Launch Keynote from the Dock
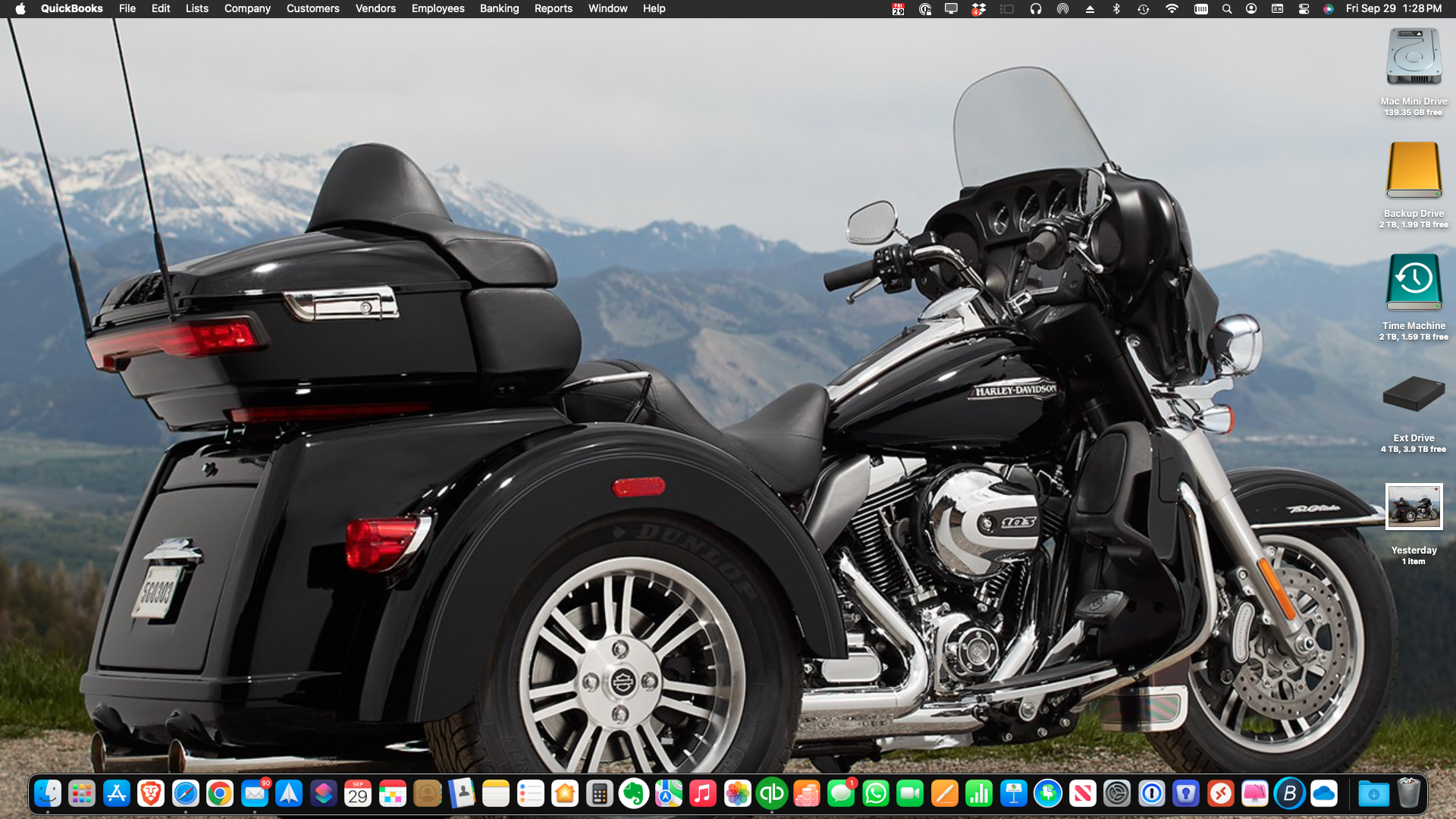Viewport: 1456px width, 819px height. click(x=1015, y=794)
